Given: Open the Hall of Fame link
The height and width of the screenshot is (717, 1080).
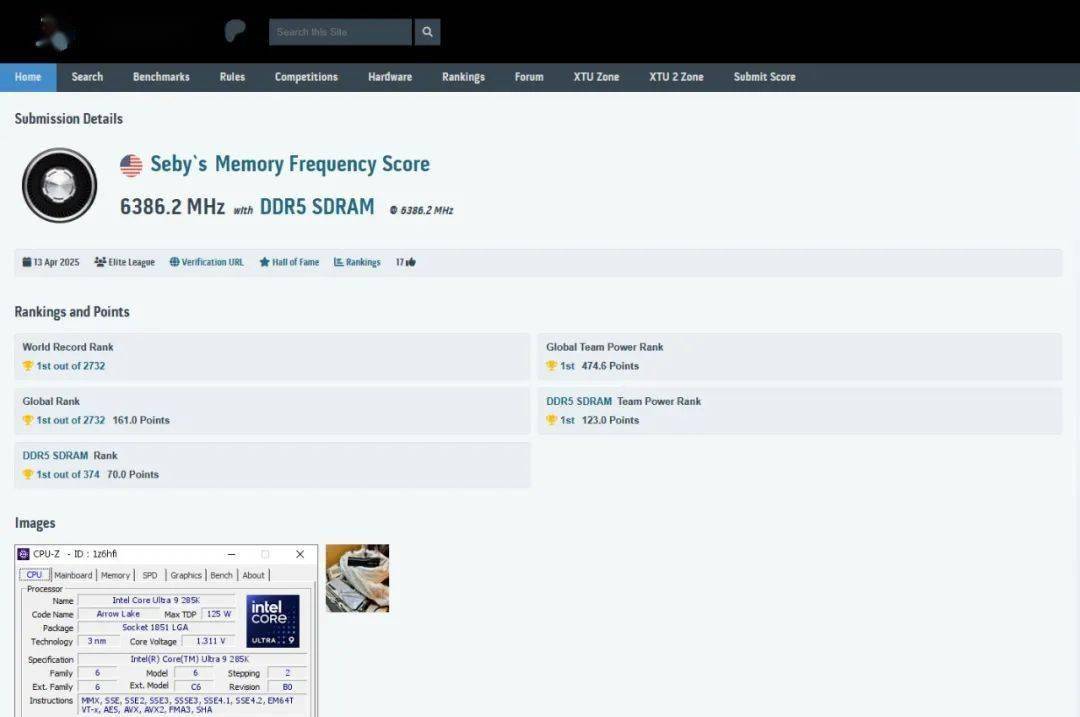Looking at the screenshot, I should (x=295, y=262).
